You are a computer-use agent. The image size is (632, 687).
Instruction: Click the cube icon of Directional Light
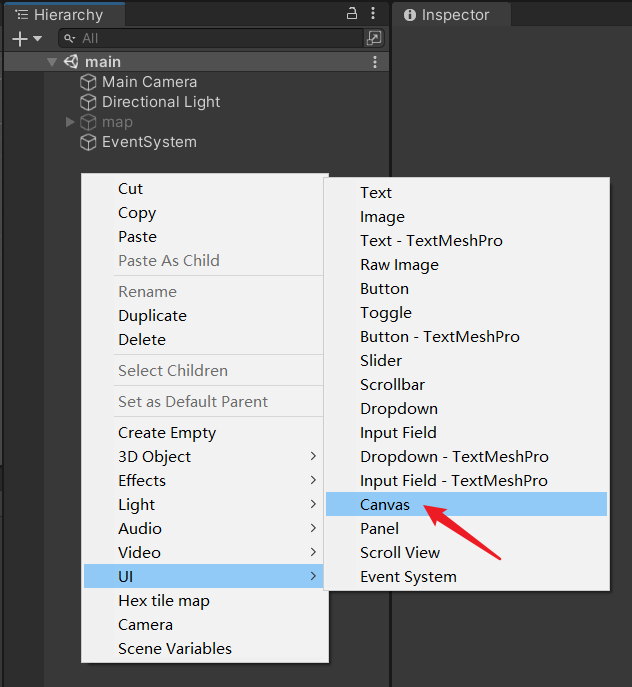coord(88,102)
